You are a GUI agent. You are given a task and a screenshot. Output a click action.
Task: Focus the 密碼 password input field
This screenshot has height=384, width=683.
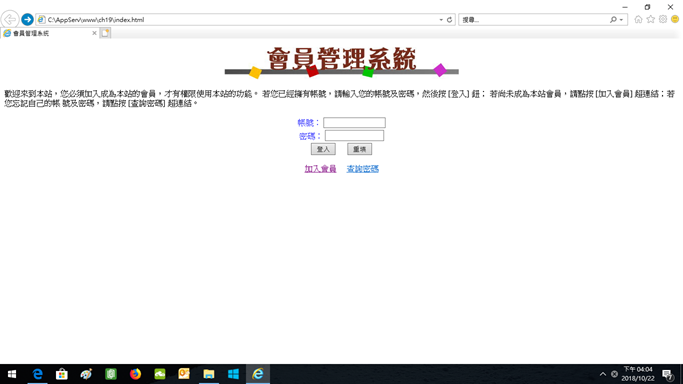pos(354,136)
